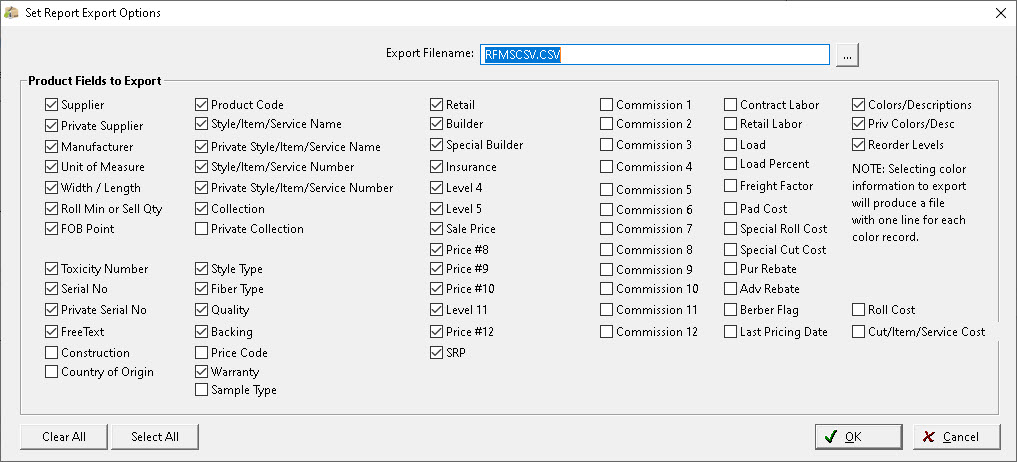The height and width of the screenshot is (462, 1017).
Task: Uncheck Width / Length checkbox
Action: point(51,188)
